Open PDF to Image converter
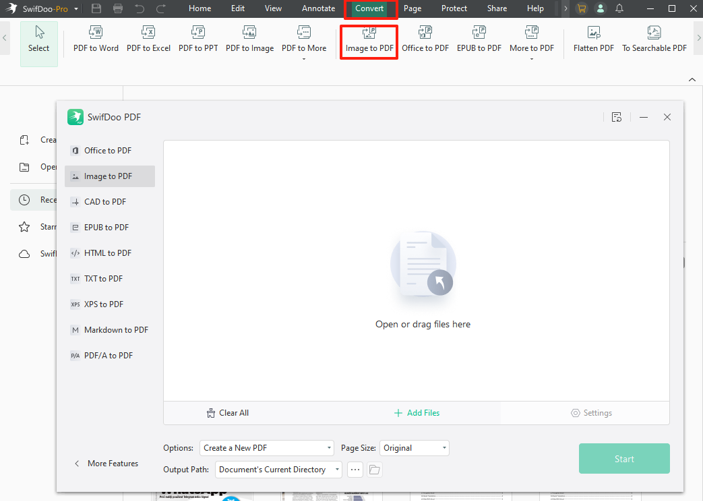The height and width of the screenshot is (501, 703). click(249, 39)
